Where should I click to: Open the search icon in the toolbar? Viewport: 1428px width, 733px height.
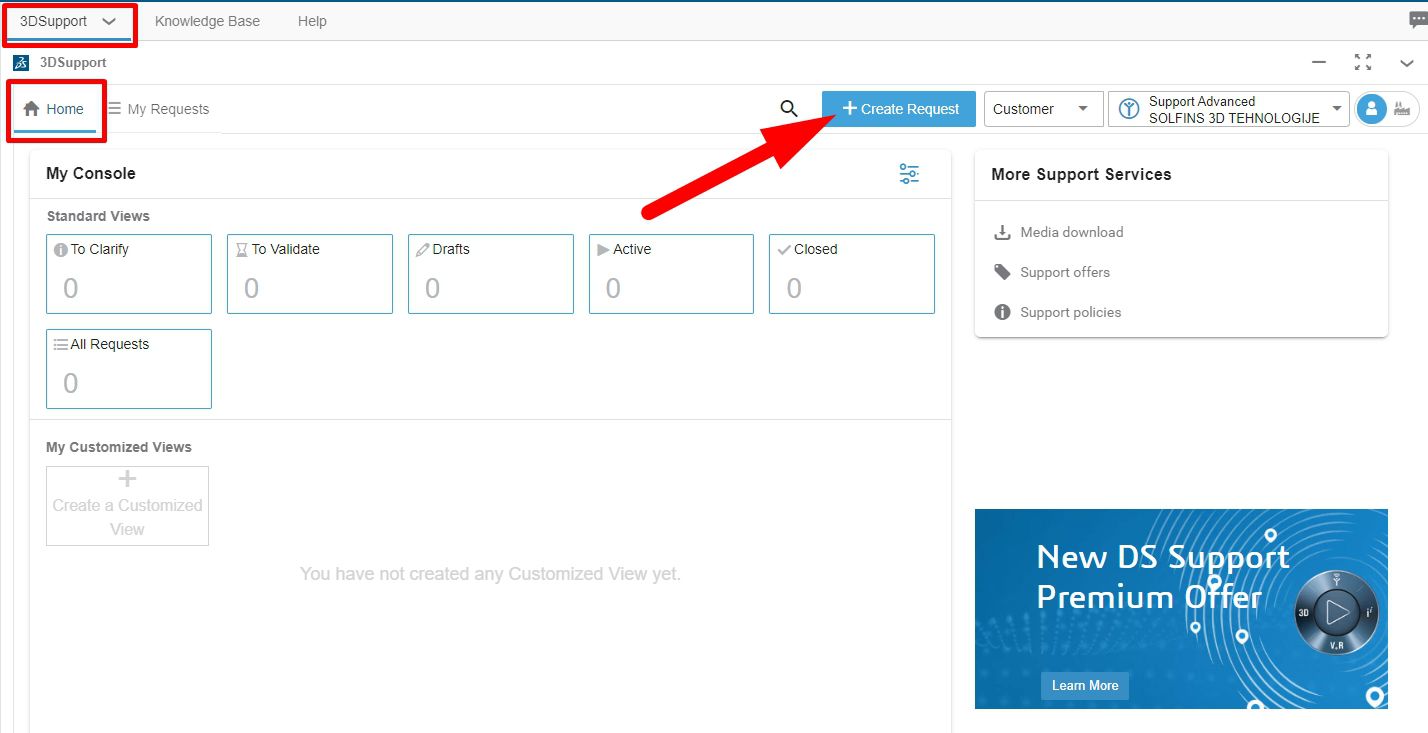point(789,108)
